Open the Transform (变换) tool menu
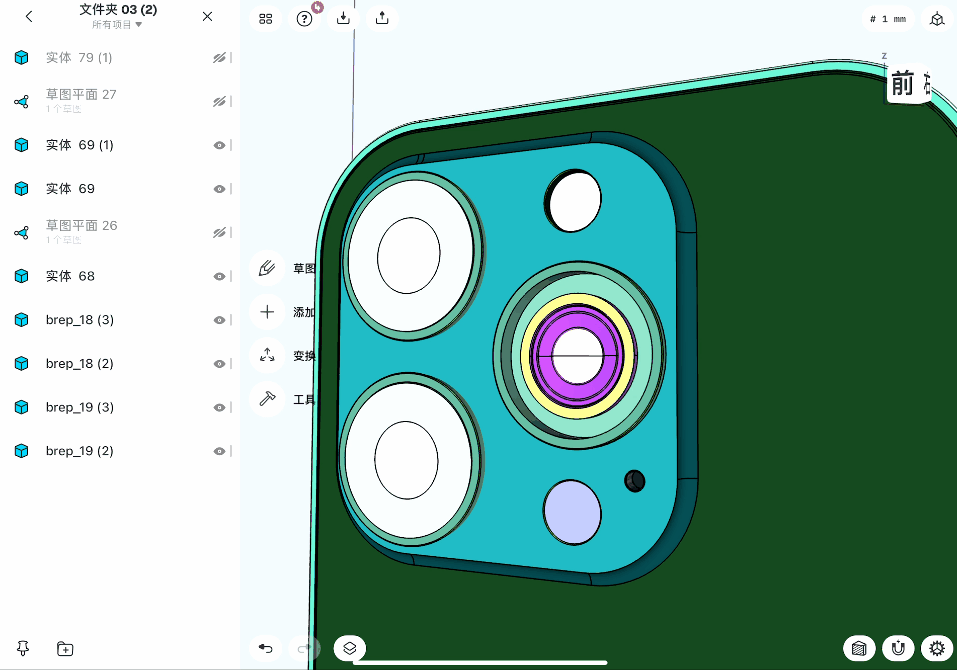957x670 pixels. tap(267, 355)
